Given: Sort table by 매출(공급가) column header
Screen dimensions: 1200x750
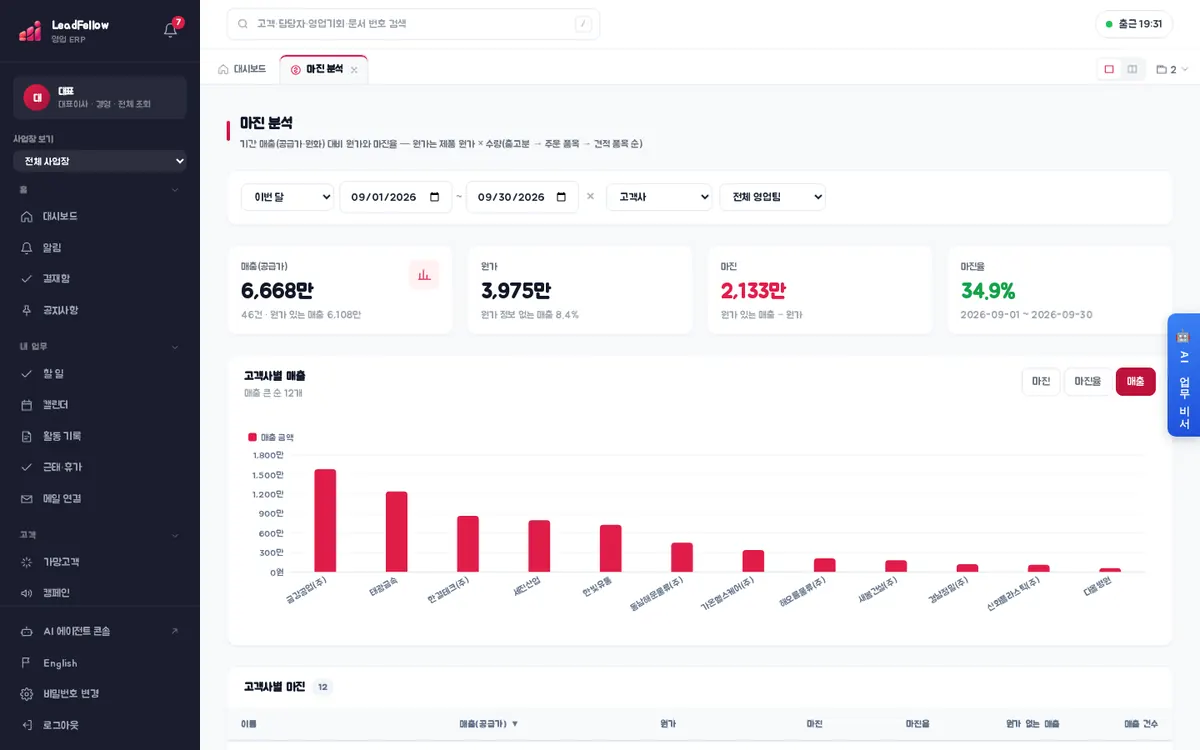Looking at the screenshot, I should coord(489,723).
